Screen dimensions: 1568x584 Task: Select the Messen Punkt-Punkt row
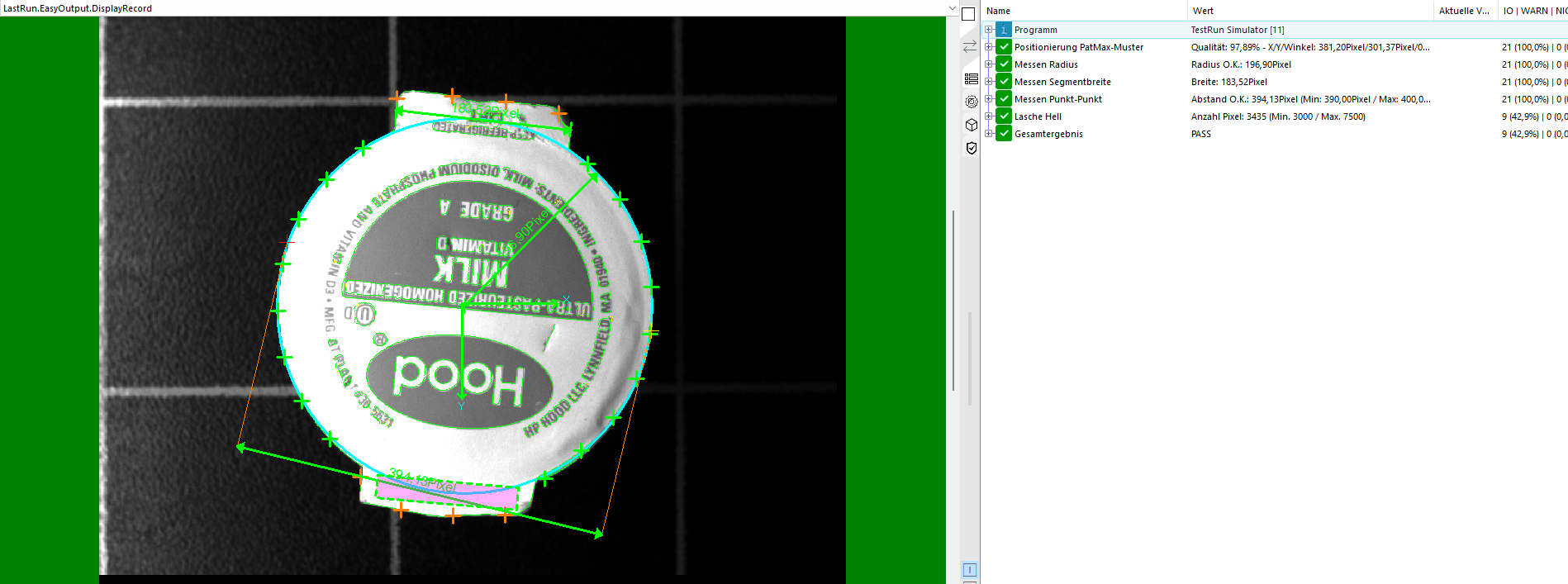point(1057,99)
